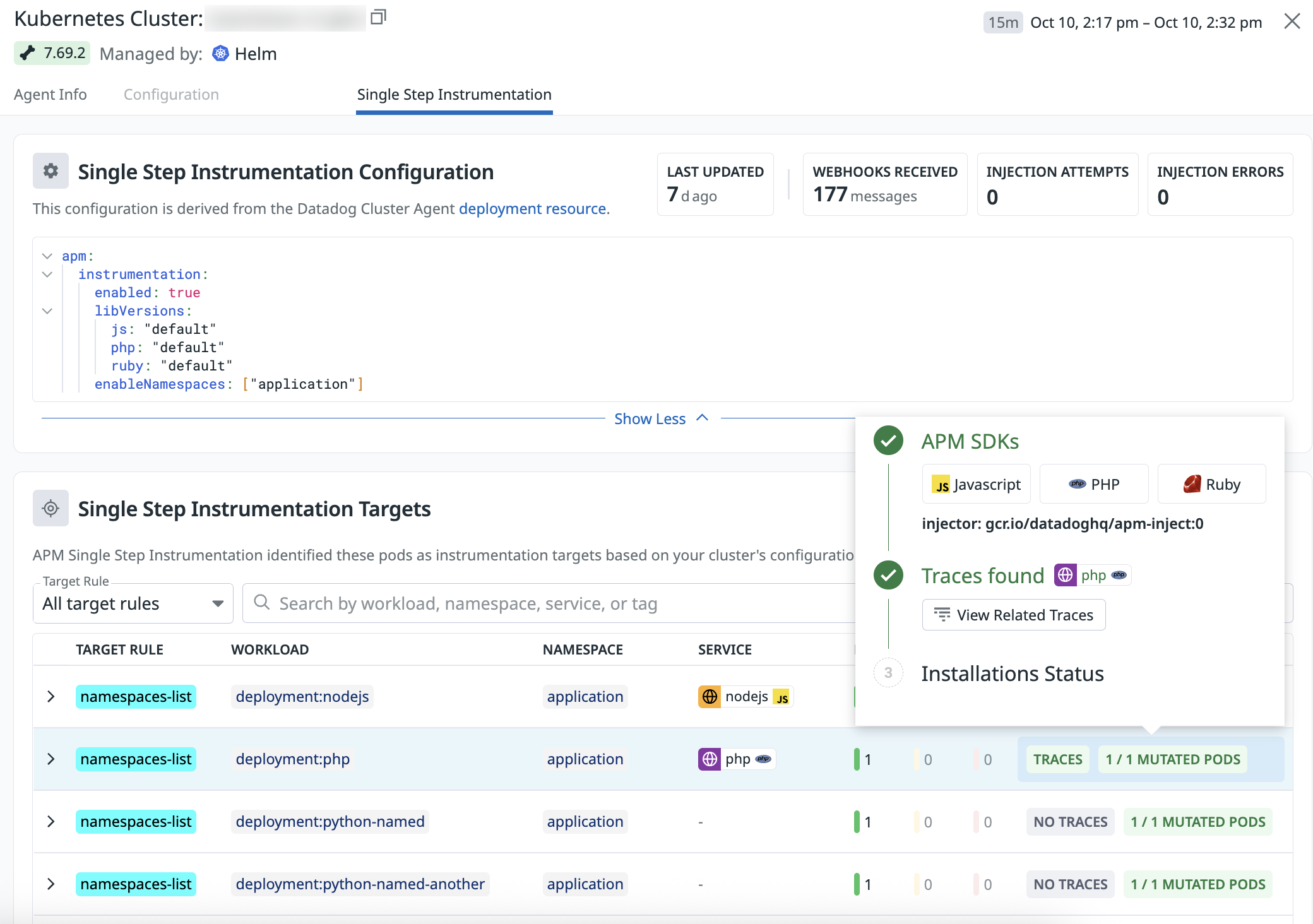The image size is (1313, 924).
Task: Click View Related Traces button
Action: click(1013, 615)
